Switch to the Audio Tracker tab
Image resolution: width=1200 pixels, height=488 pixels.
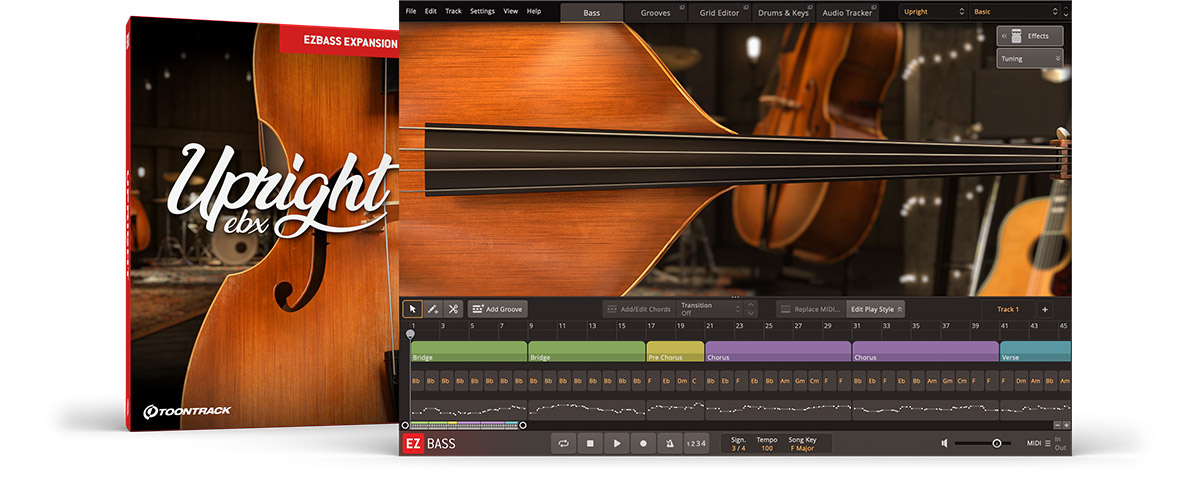tap(849, 12)
